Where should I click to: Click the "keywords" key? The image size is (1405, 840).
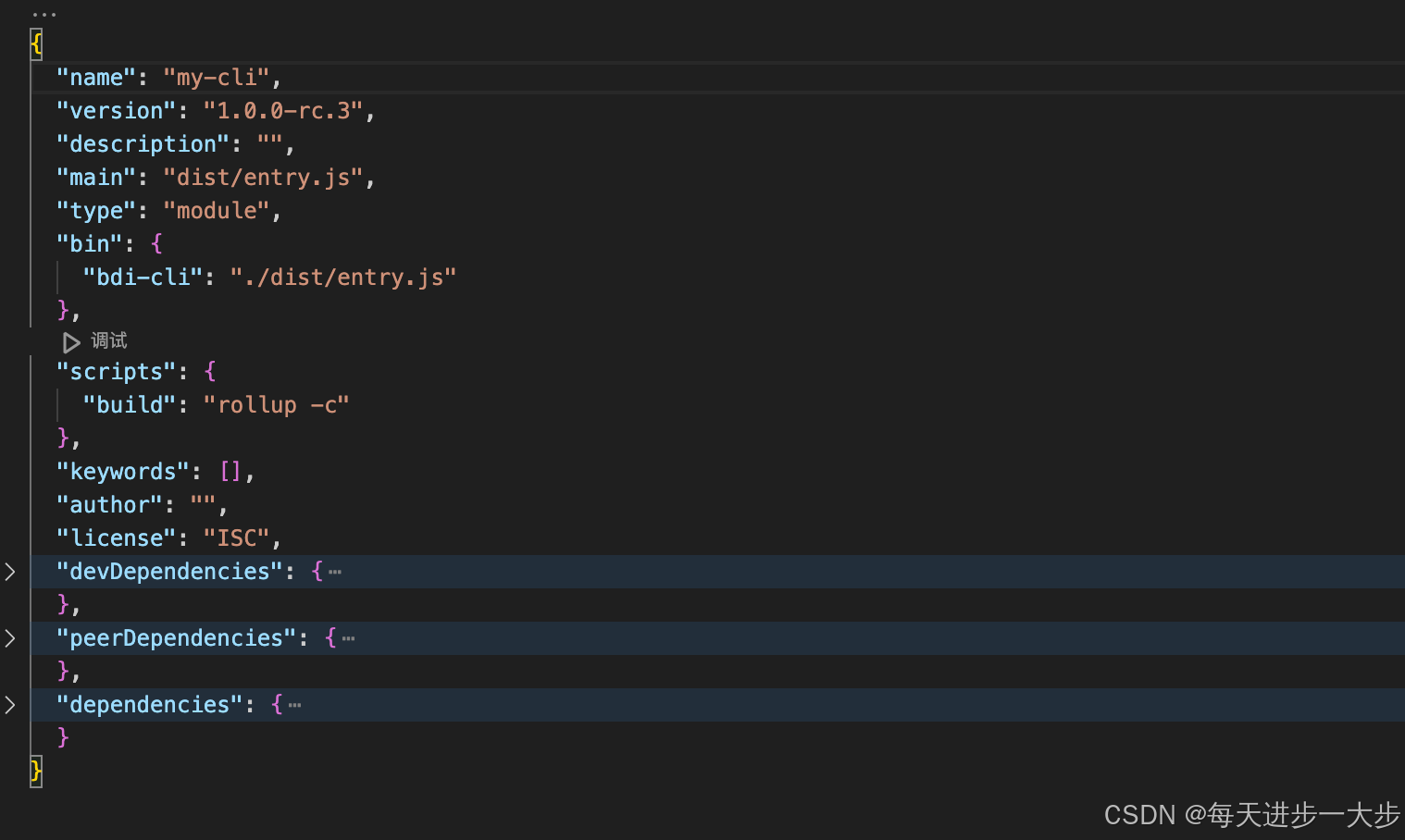pos(123,472)
